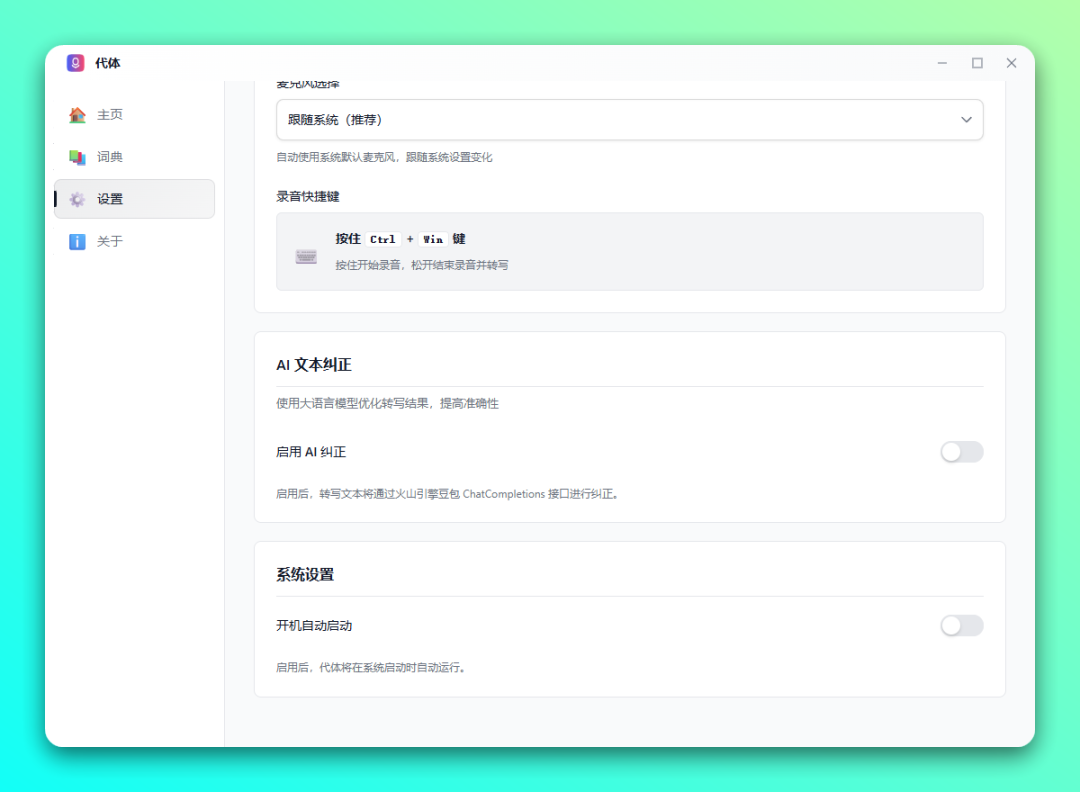Go to the 主页 page label
This screenshot has height=792, width=1080.
point(110,115)
